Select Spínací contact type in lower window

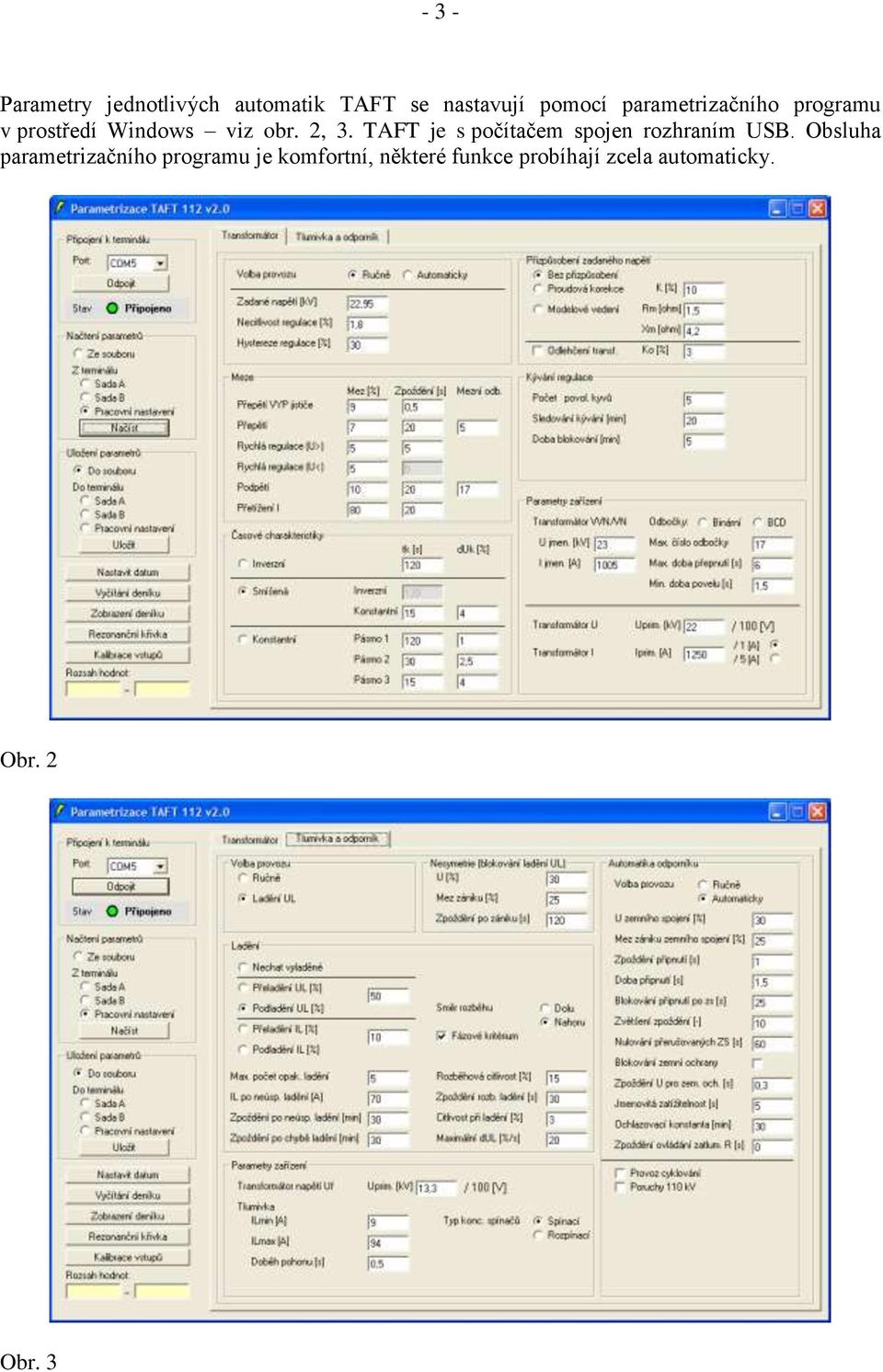pos(538,1221)
